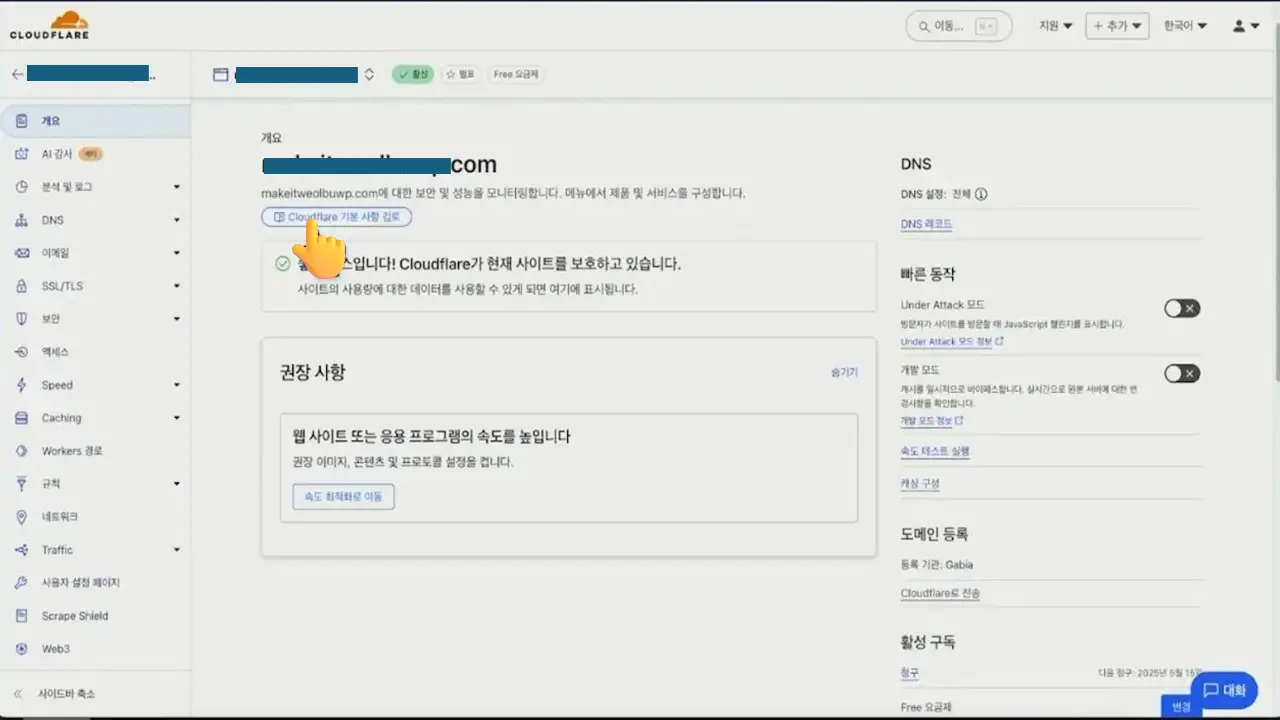Click the 청구 billing link
Image resolution: width=1280 pixels, height=720 pixels.
tap(909, 673)
